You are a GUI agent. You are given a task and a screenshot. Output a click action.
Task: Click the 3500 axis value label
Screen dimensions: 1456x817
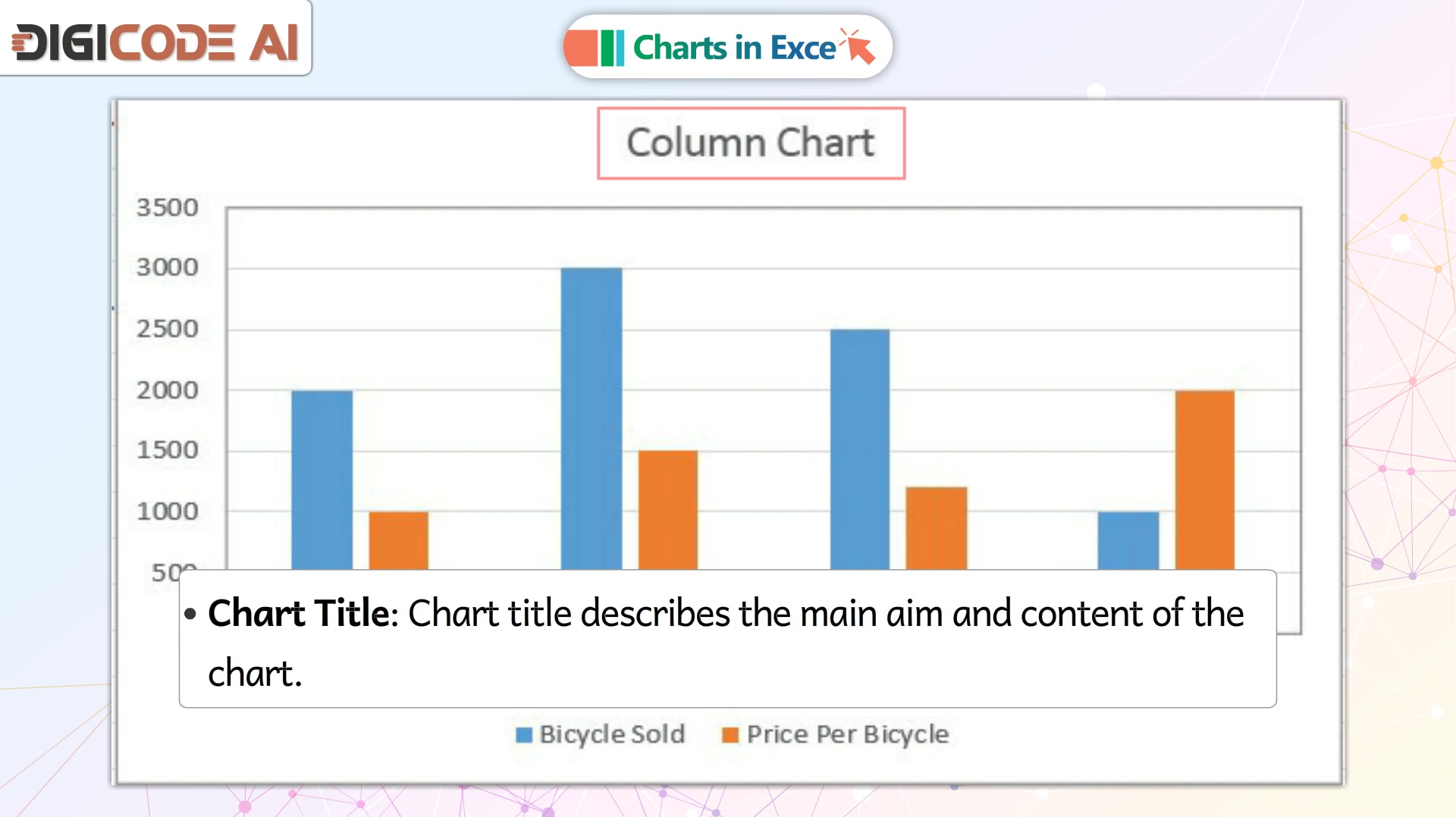point(167,208)
